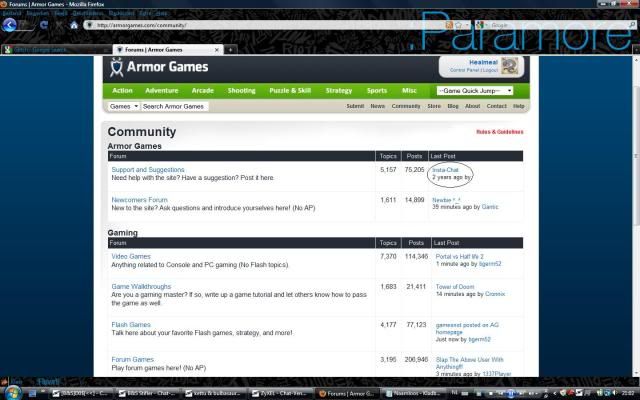
Task: Open the Misc games category
Action: (x=409, y=91)
